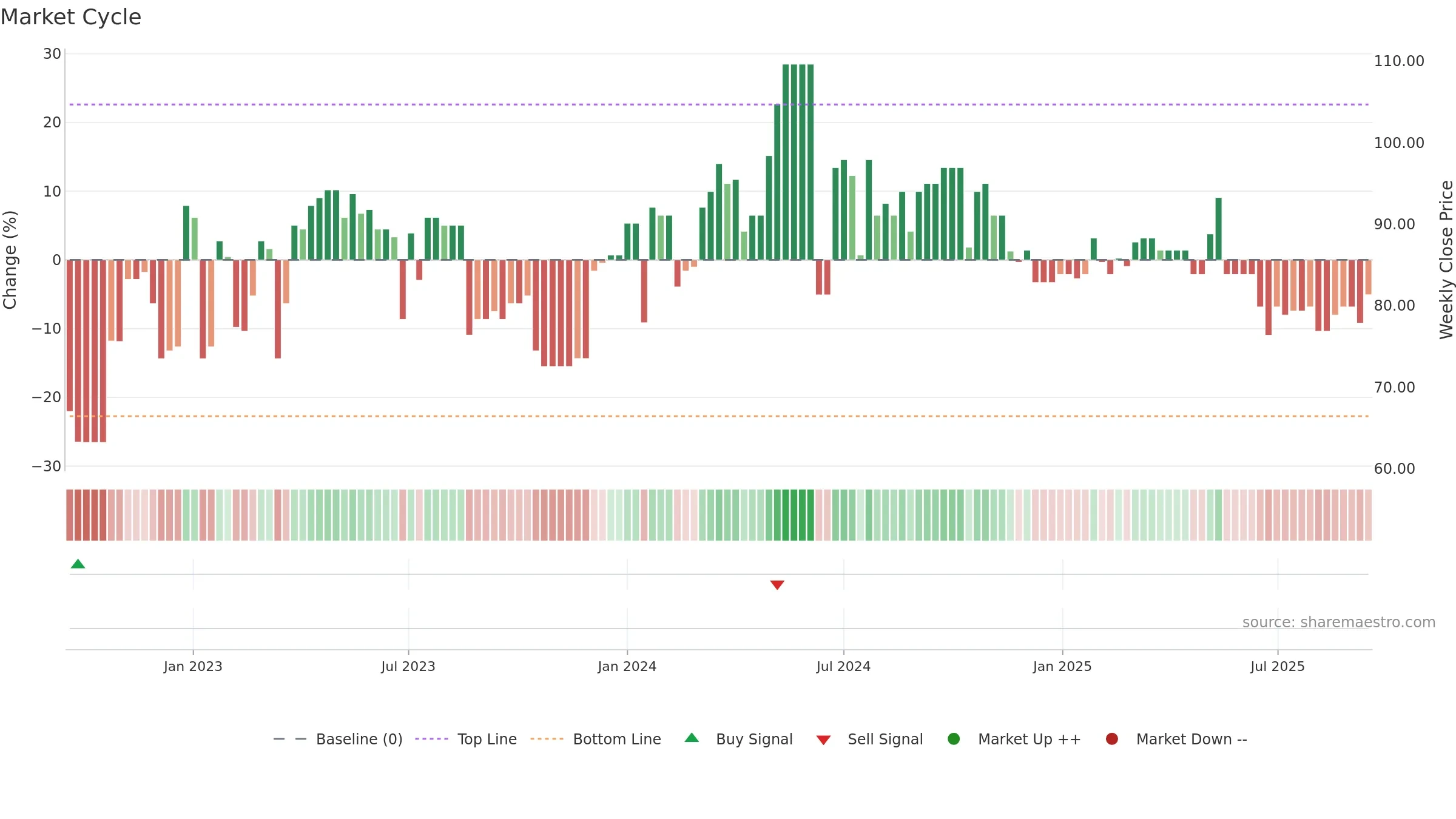Click the 80.00 price axis label
Screen dimensions: 1456x819
coord(1394,306)
